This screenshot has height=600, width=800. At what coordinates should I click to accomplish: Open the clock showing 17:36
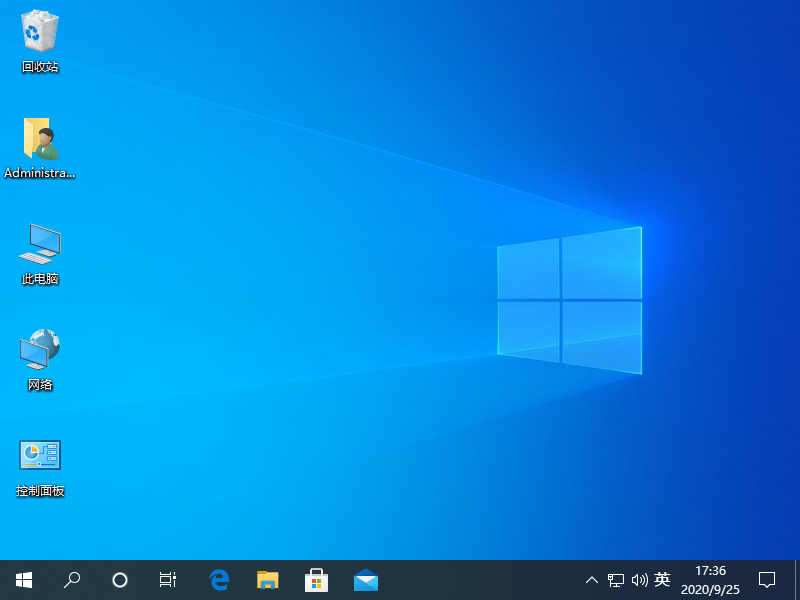point(710,580)
